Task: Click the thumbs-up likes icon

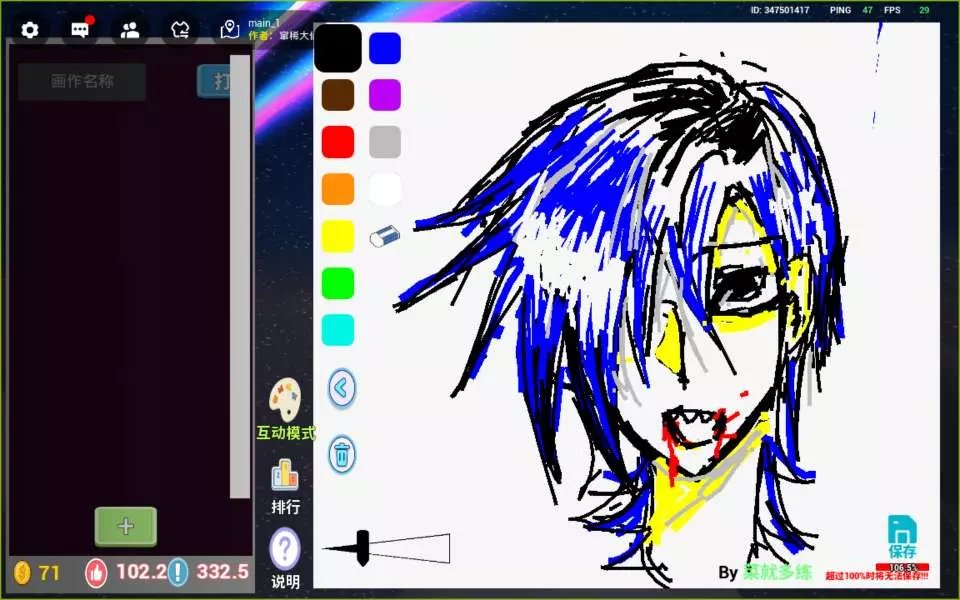Action: pyautogui.click(x=96, y=573)
